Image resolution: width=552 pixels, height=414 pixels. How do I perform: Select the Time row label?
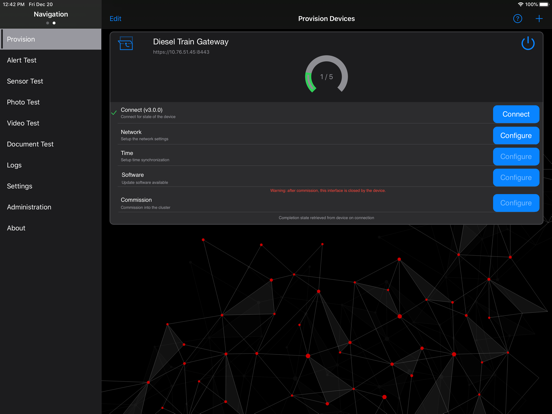[x=127, y=153]
